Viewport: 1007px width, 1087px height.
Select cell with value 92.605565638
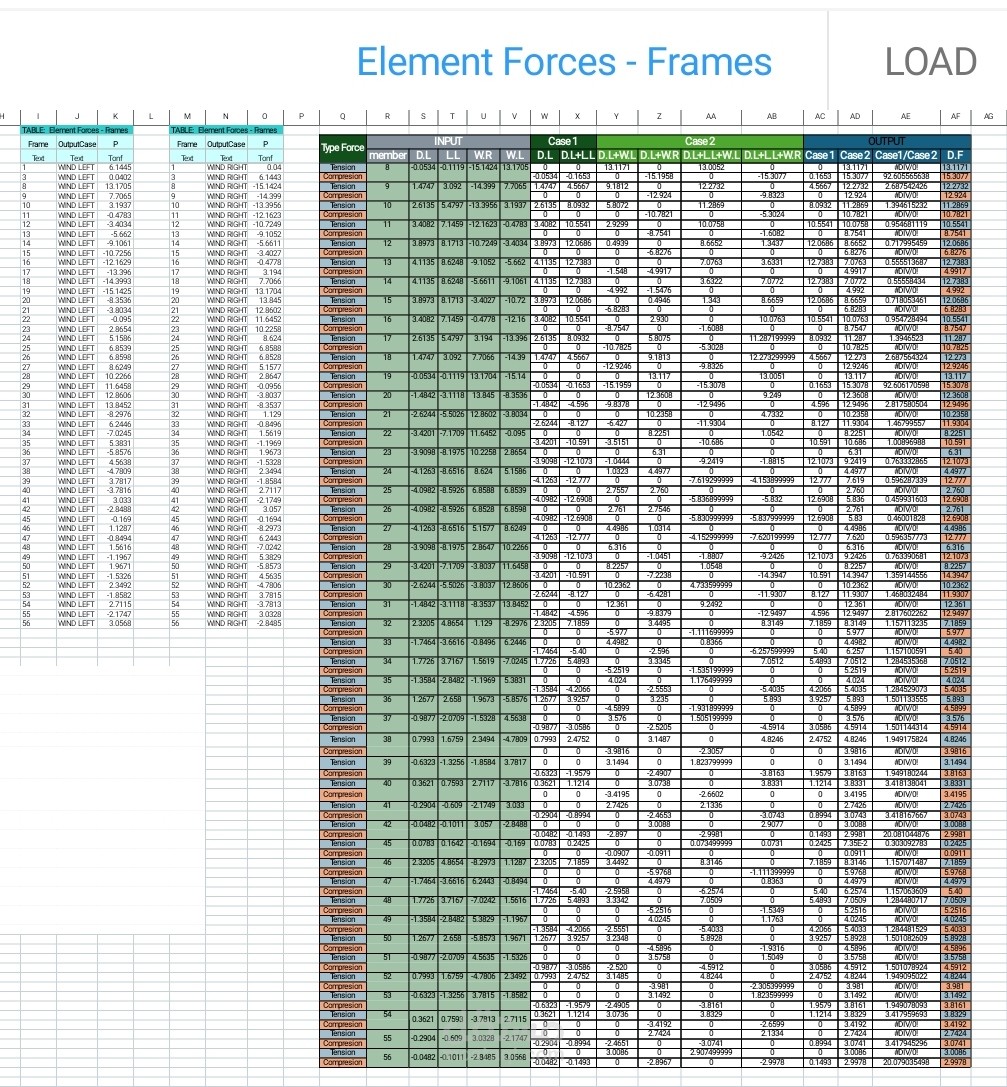905,177
